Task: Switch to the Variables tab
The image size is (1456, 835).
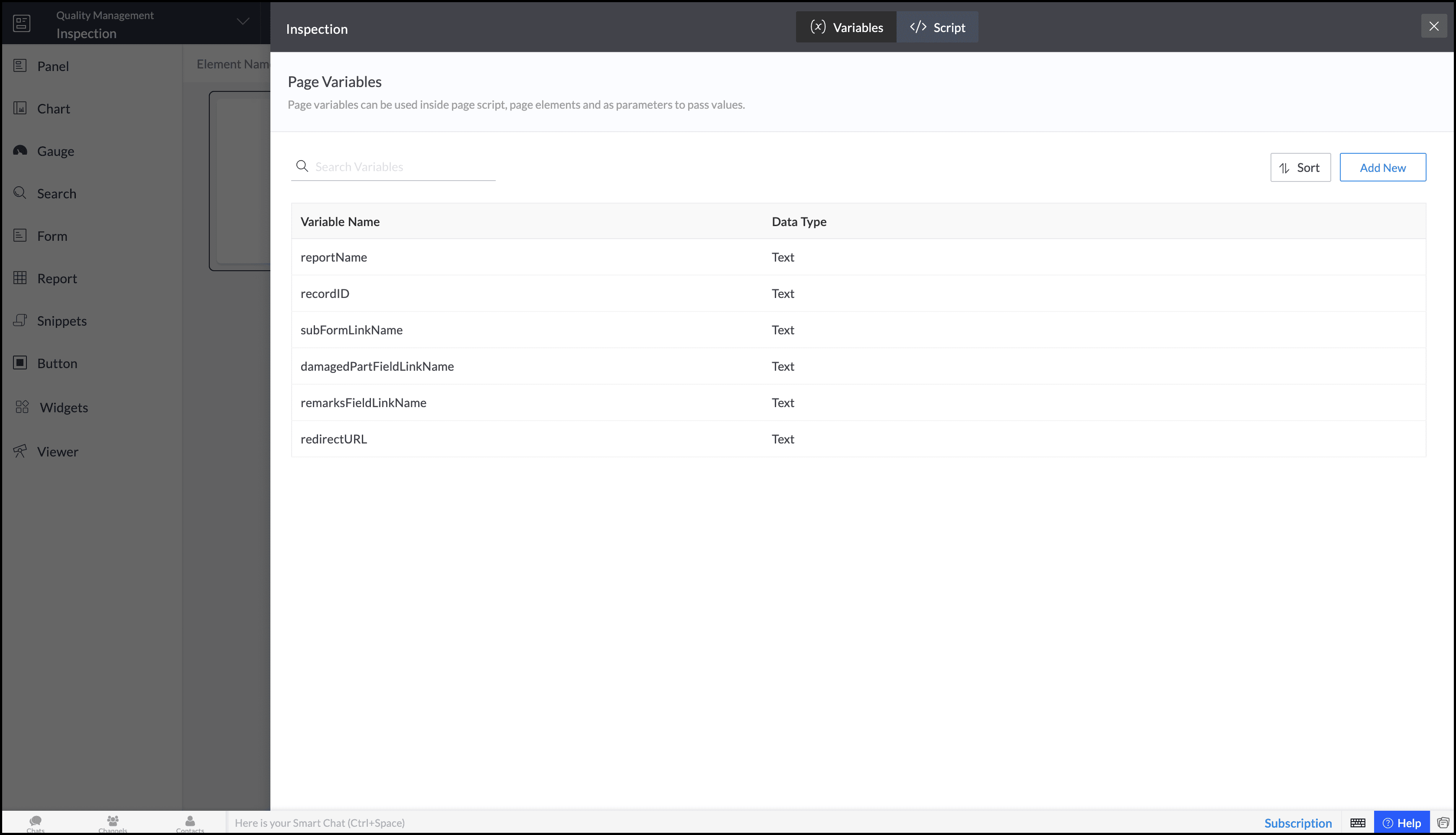Action: (x=846, y=27)
